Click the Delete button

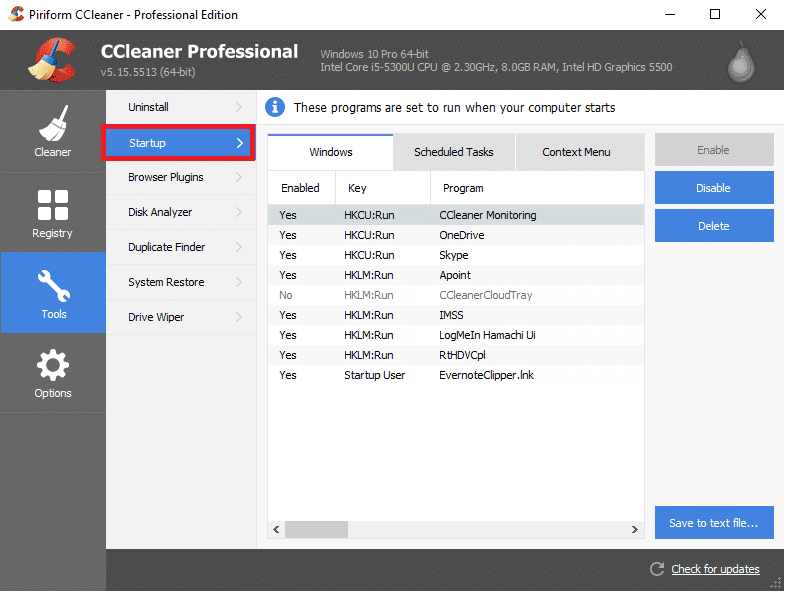(x=713, y=226)
